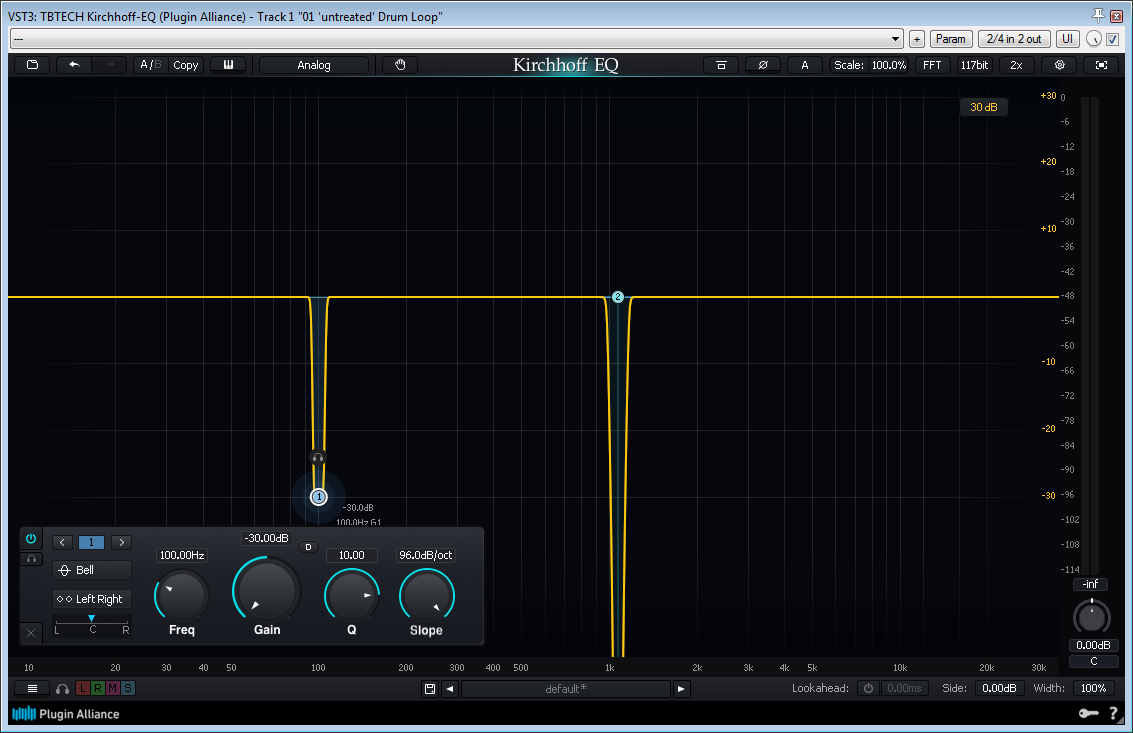Image resolution: width=1133 pixels, height=733 pixels.
Task: Open help via the question mark
Action: click(x=1113, y=713)
